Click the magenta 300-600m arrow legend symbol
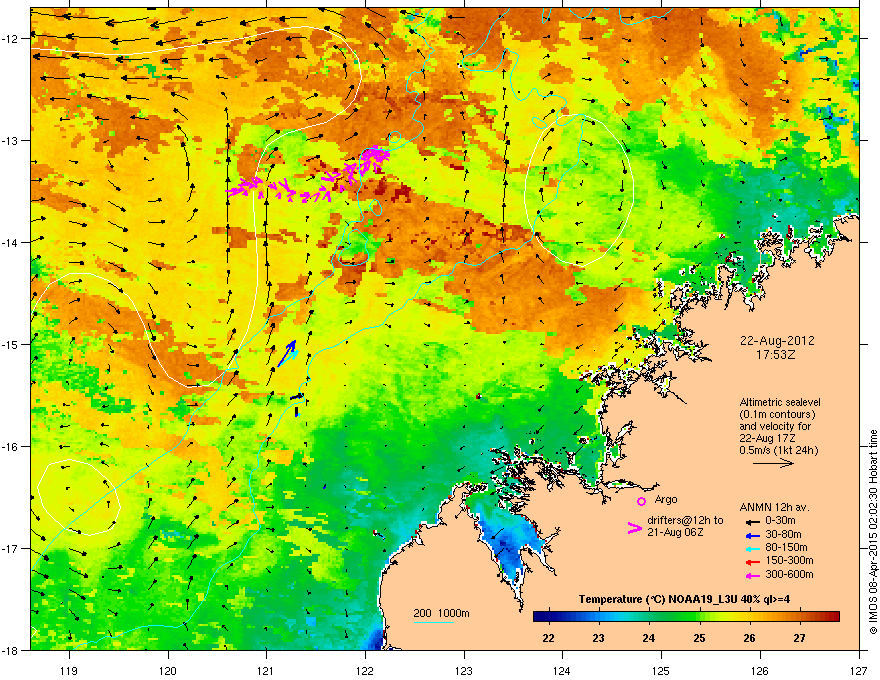 point(752,576)
